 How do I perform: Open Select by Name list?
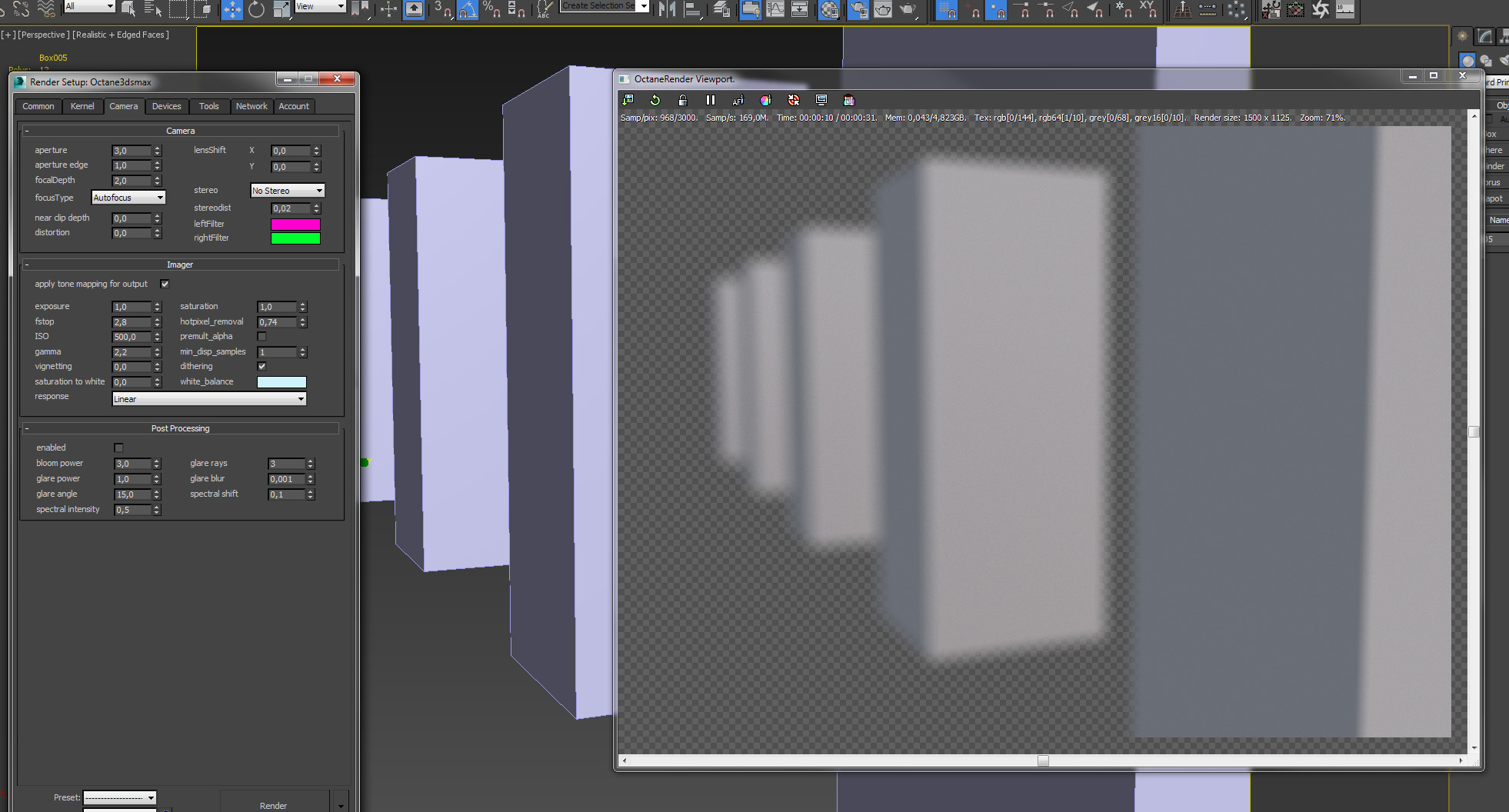pyautogui.click(x=153, y=9)
